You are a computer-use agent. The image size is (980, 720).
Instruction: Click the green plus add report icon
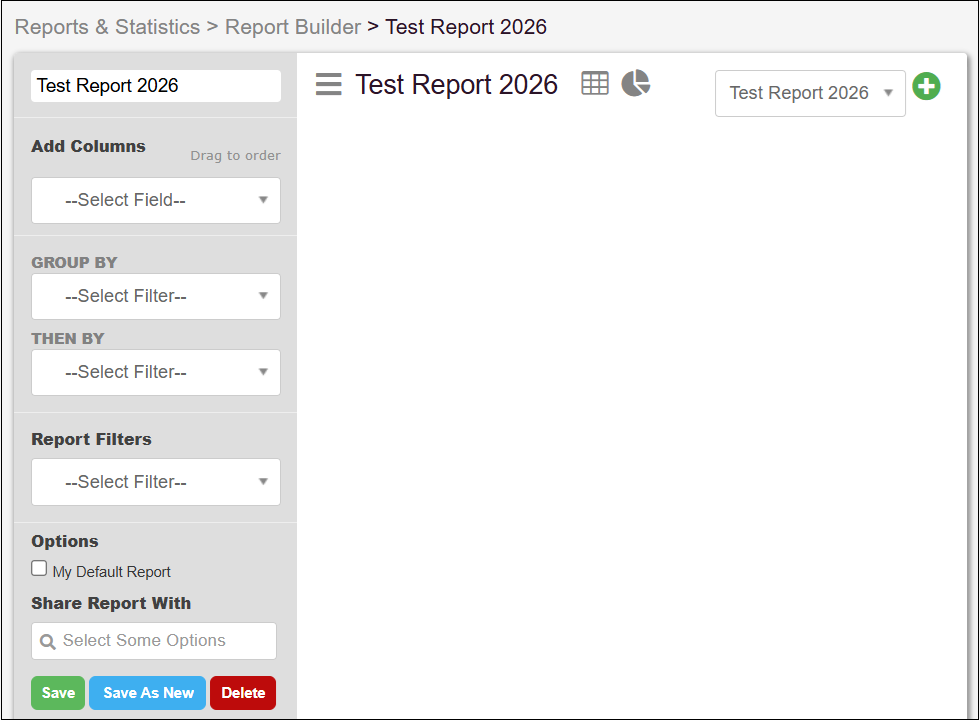coord(926,86)
